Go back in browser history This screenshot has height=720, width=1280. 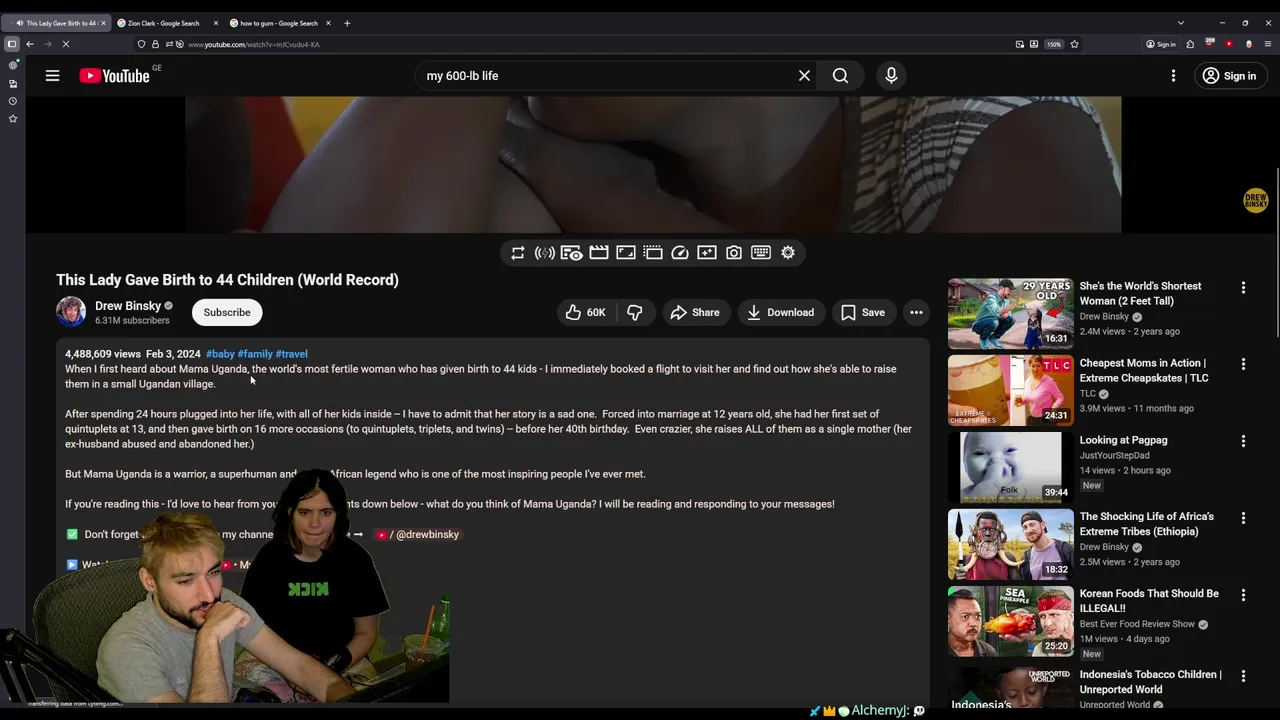pos(30,44)
